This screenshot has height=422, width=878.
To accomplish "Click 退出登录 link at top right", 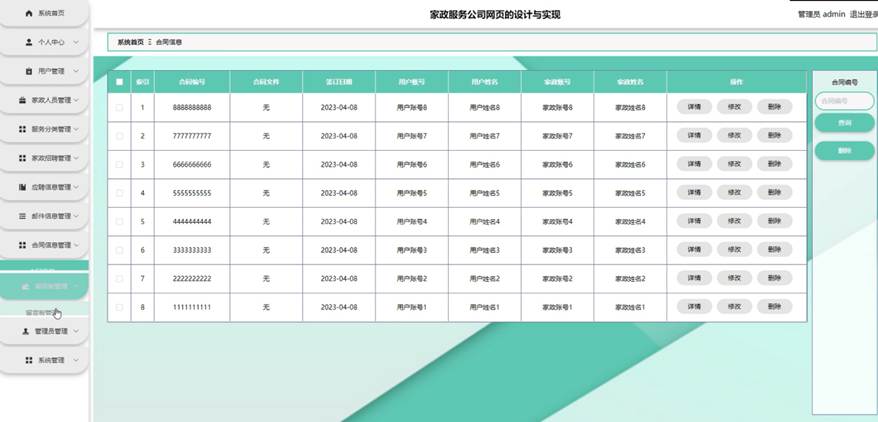I will 863,15.
